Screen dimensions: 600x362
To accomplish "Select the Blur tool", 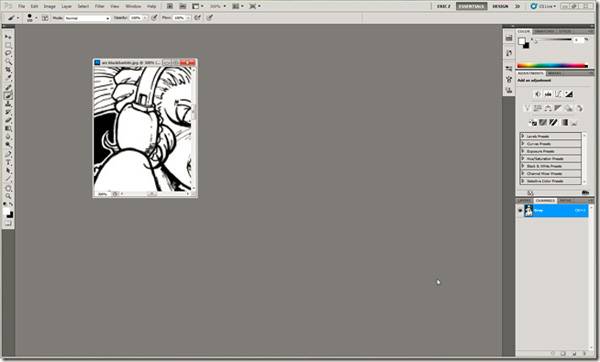I will 8,137.
